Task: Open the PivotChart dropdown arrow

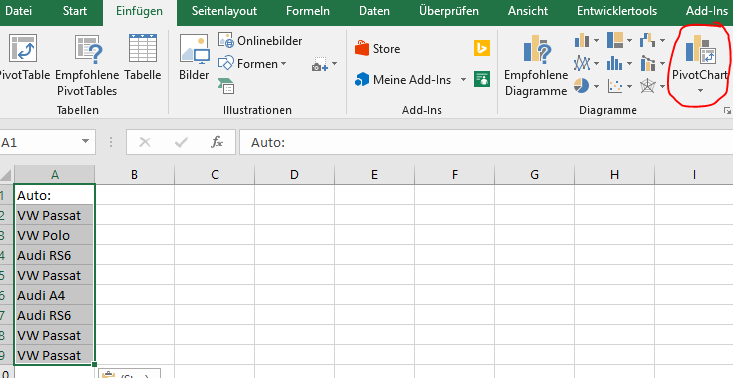Action: 700,90
